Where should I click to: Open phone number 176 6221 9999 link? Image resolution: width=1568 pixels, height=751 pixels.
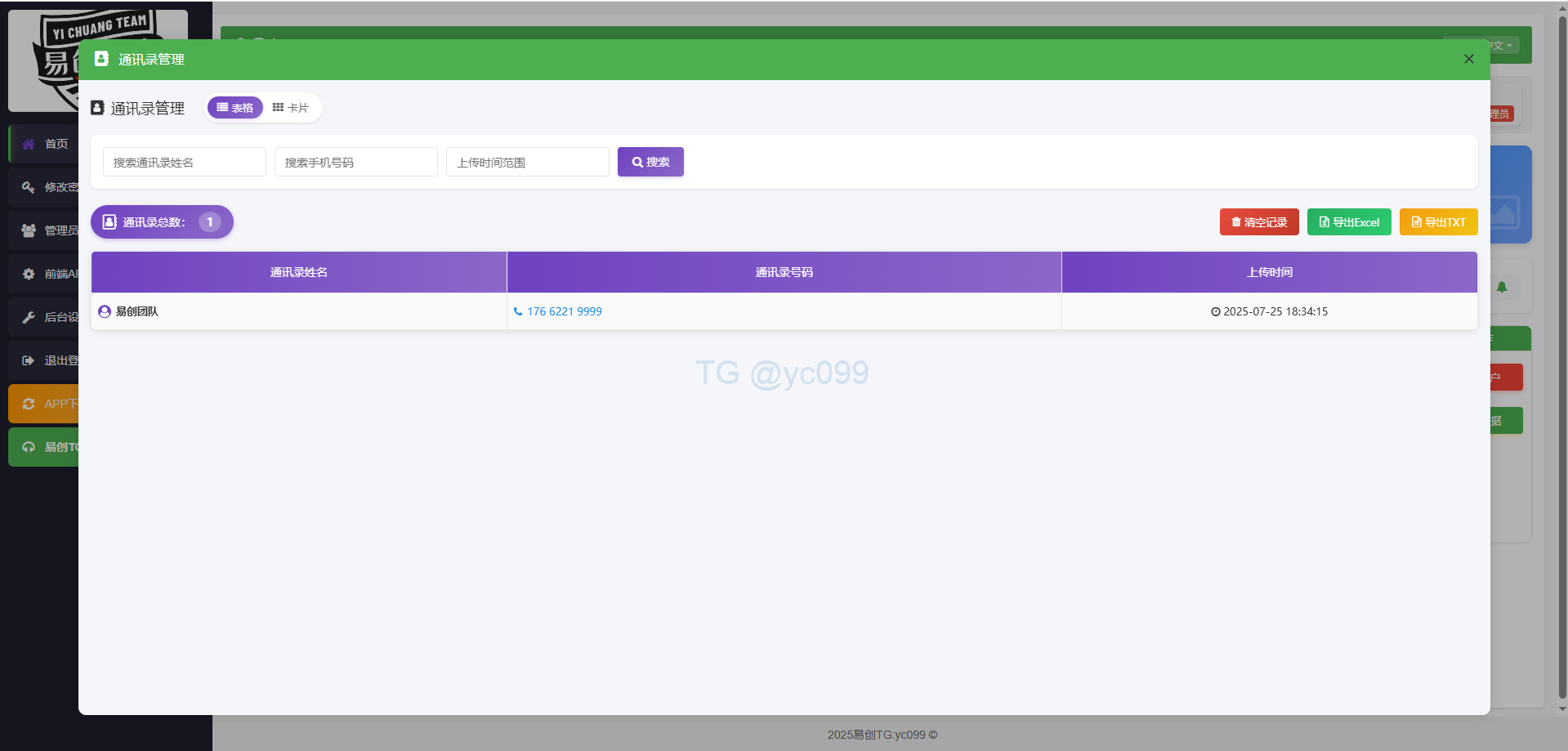click(564, 311)
